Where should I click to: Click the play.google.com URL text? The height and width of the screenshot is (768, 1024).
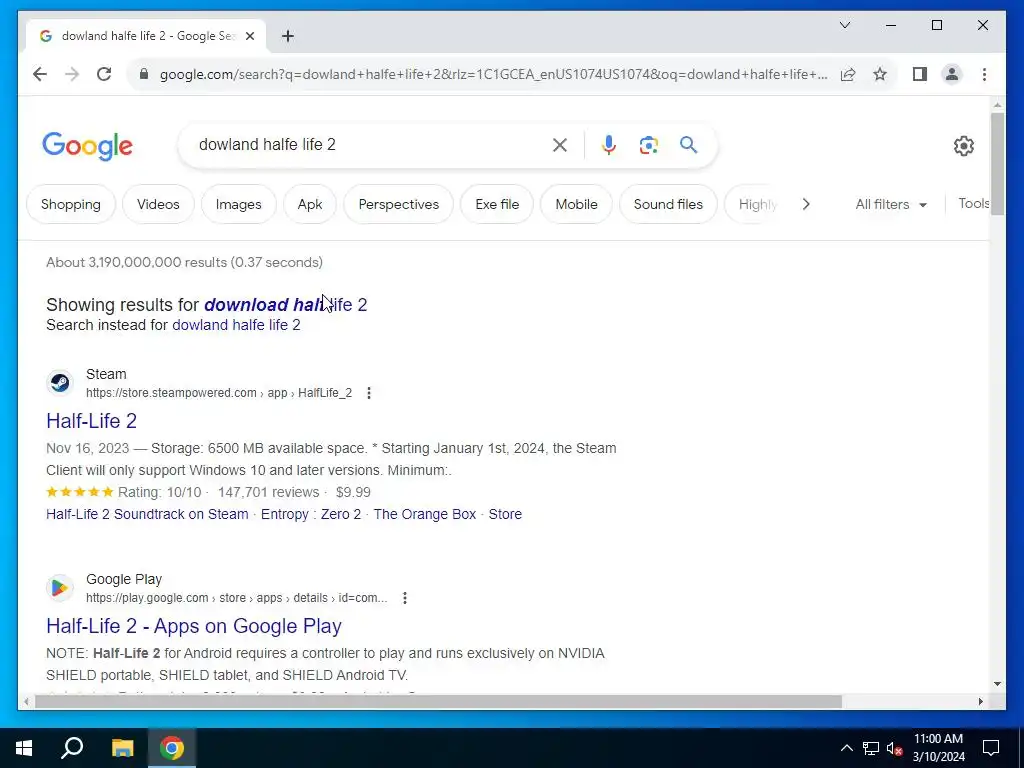(x=236, y=598)
